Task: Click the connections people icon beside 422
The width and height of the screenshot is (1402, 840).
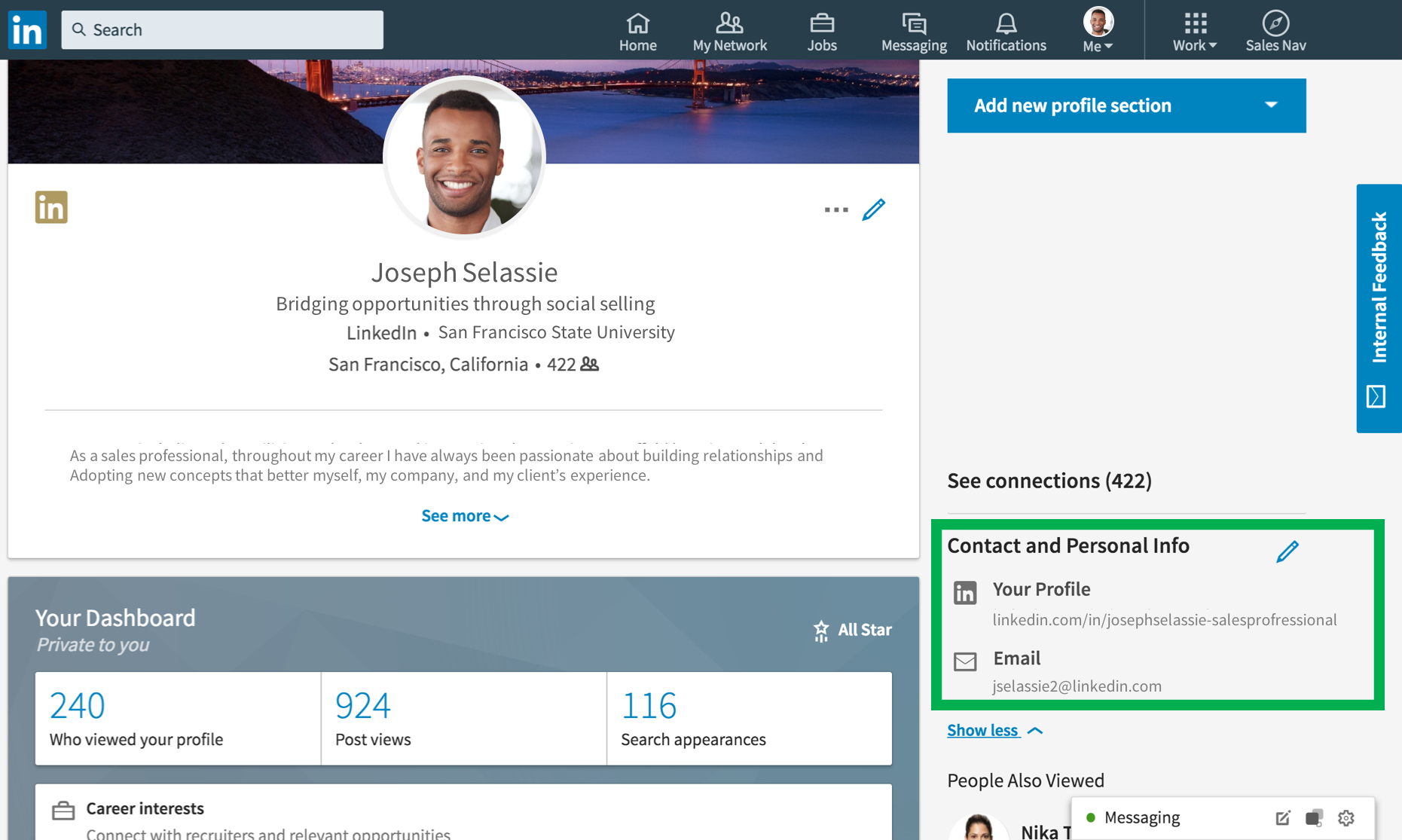Action: [589, 364]
